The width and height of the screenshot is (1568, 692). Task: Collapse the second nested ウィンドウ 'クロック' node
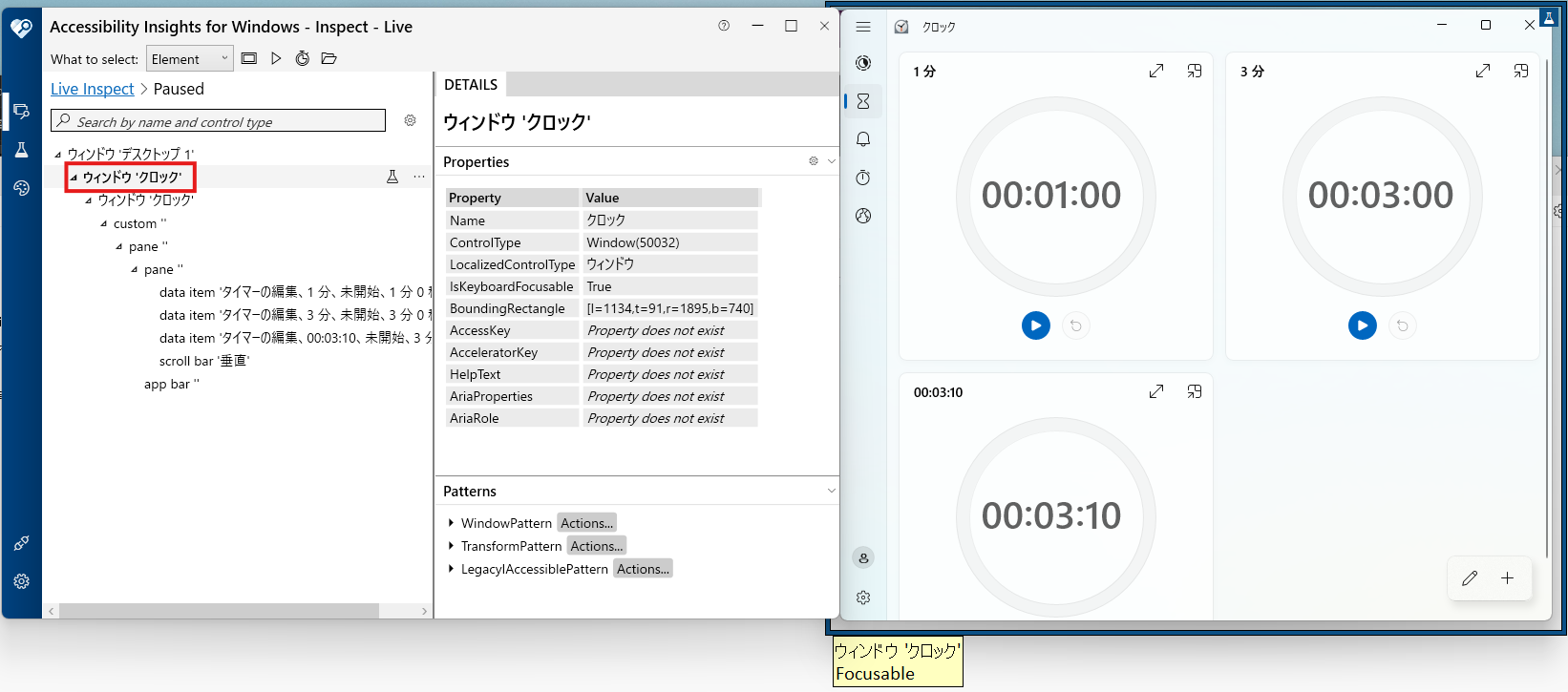[89, 200]
